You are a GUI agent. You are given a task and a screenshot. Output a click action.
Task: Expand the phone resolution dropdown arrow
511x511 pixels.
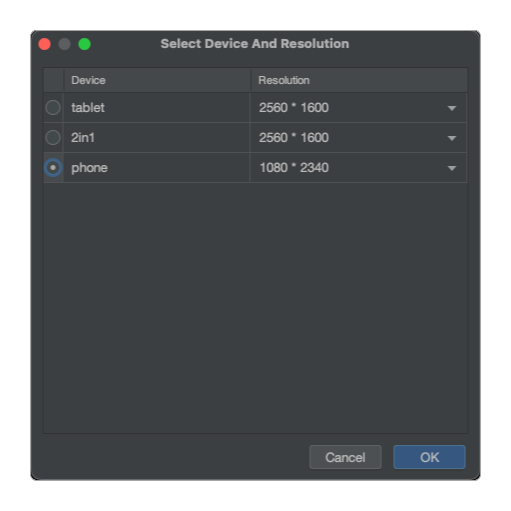pyautogui.click(x=452, y=168)
